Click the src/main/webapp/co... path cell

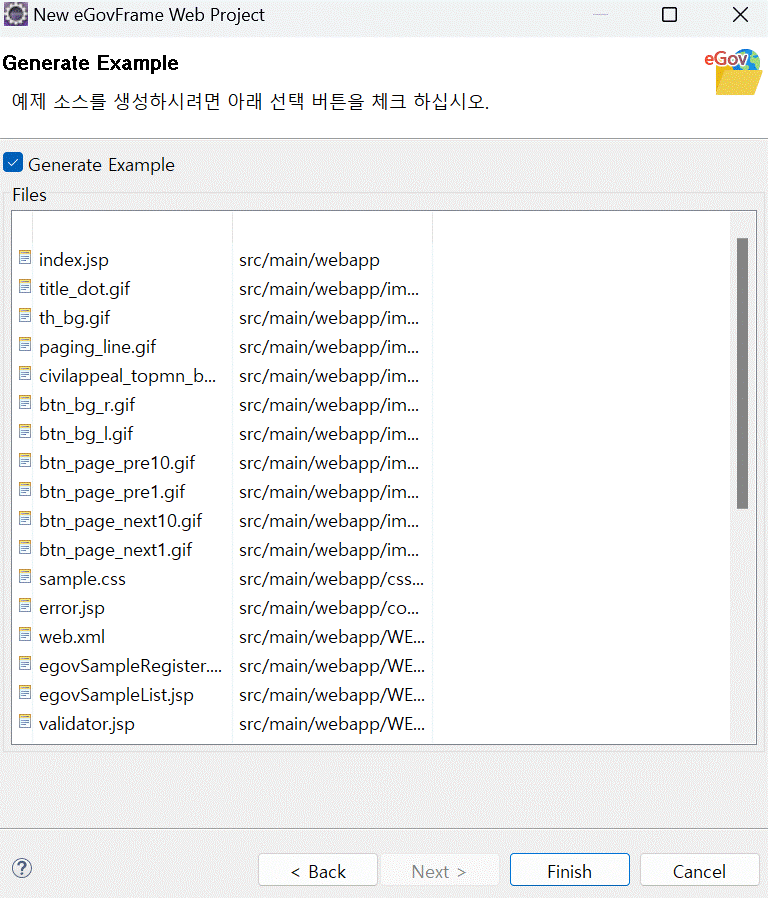[x=329, y=608]
